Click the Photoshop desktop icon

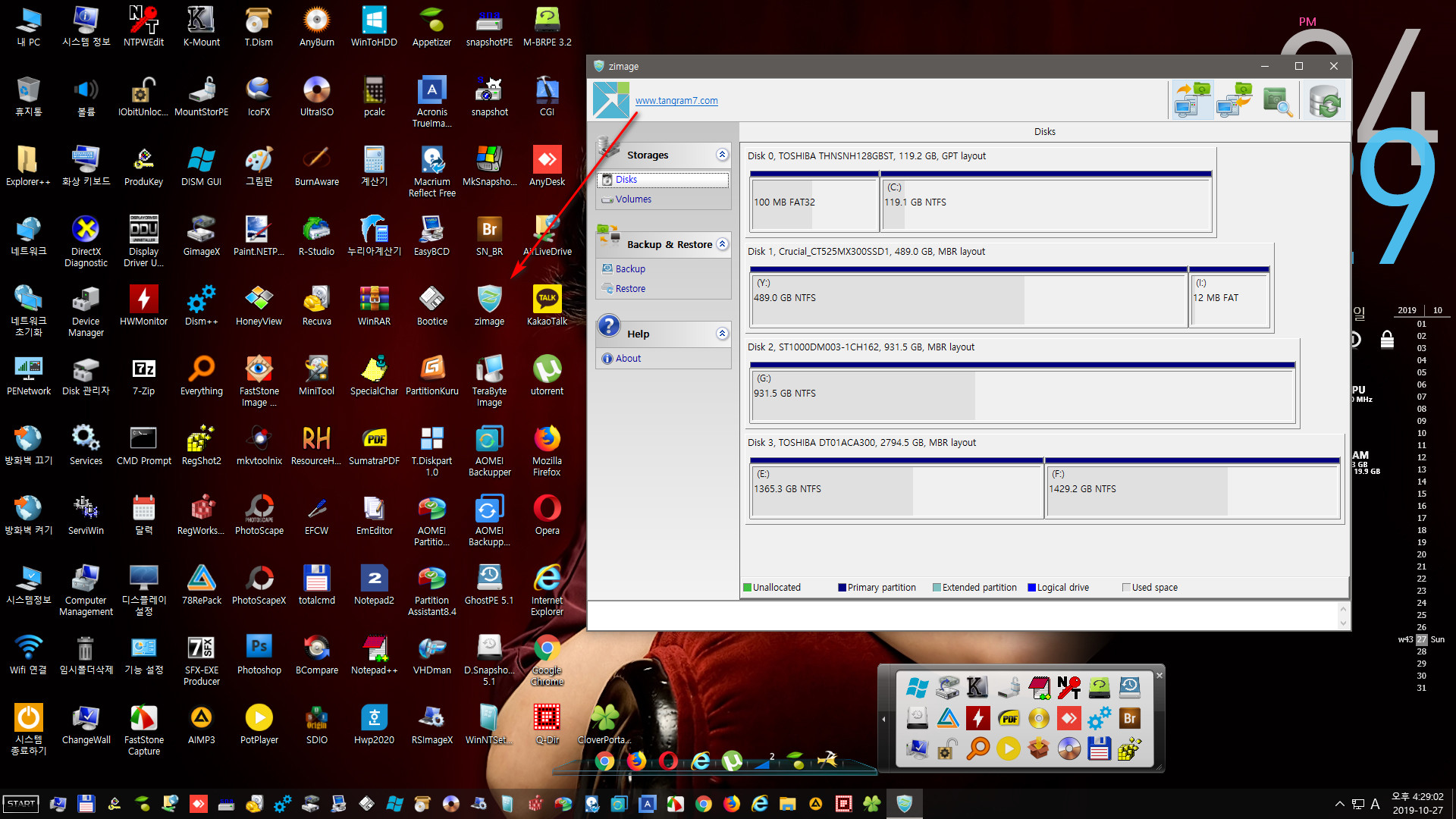tap(259, 654)
